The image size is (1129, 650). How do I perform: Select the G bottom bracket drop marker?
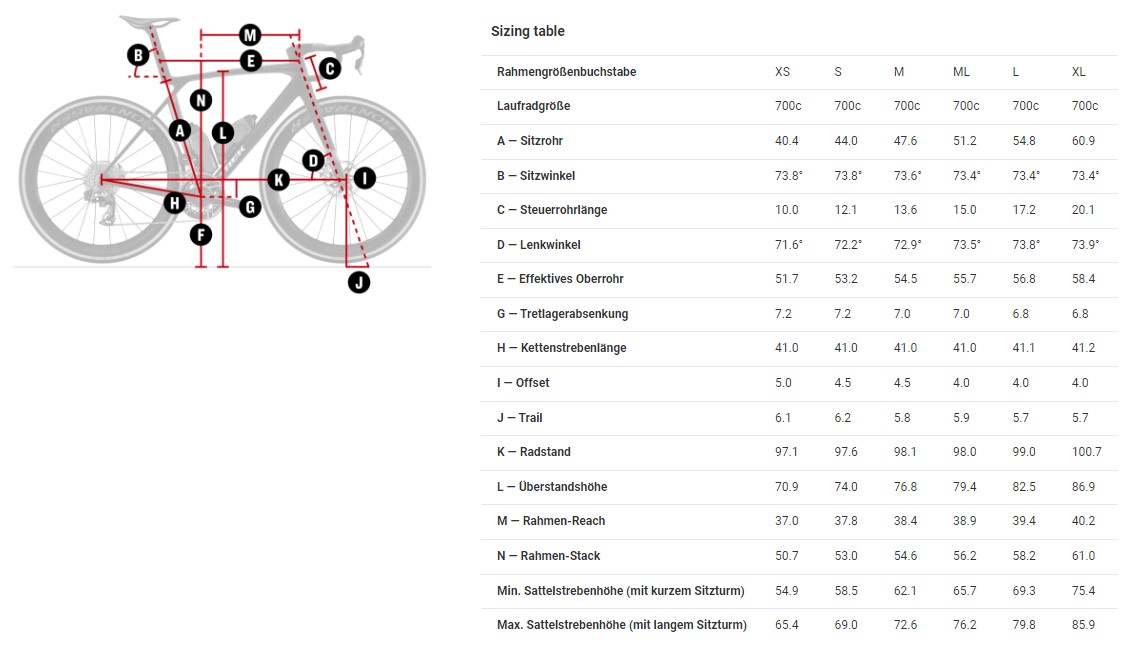(x=250, y=207)
